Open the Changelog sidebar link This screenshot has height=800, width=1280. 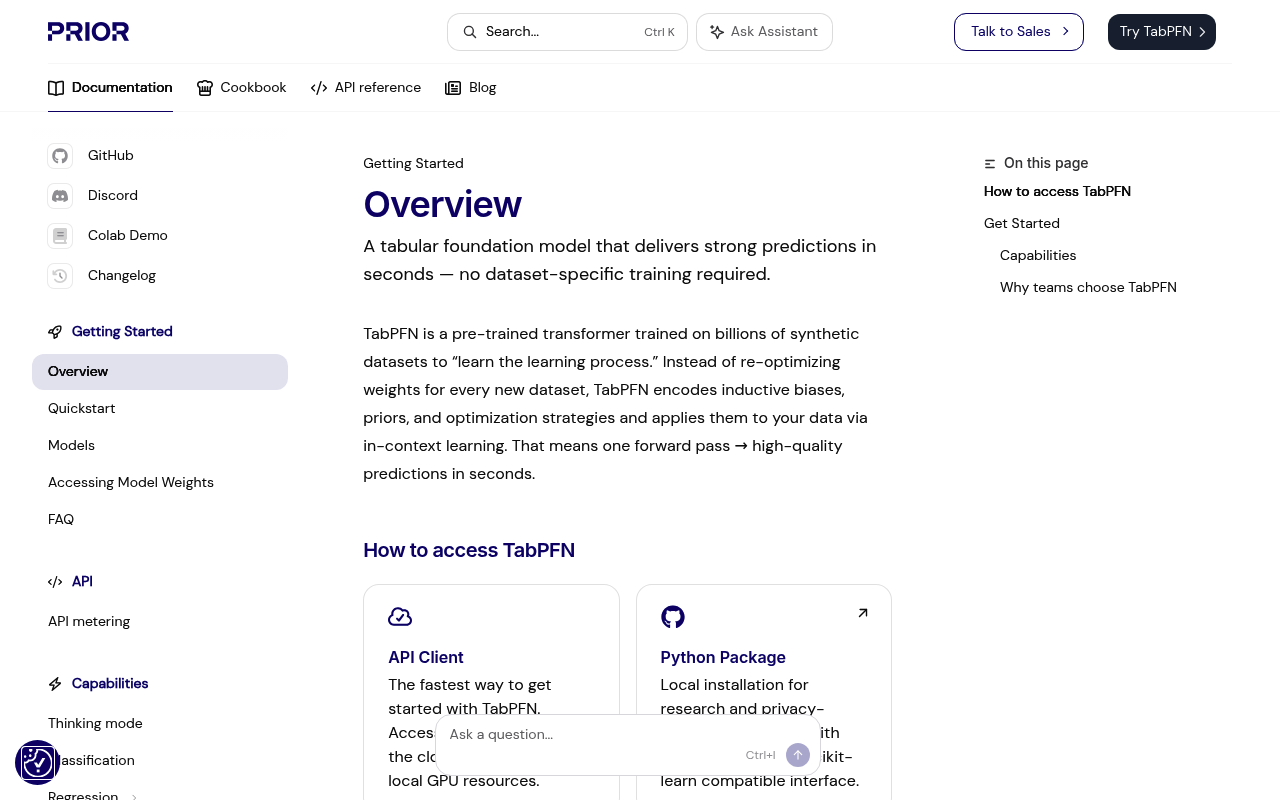point(122,276)
